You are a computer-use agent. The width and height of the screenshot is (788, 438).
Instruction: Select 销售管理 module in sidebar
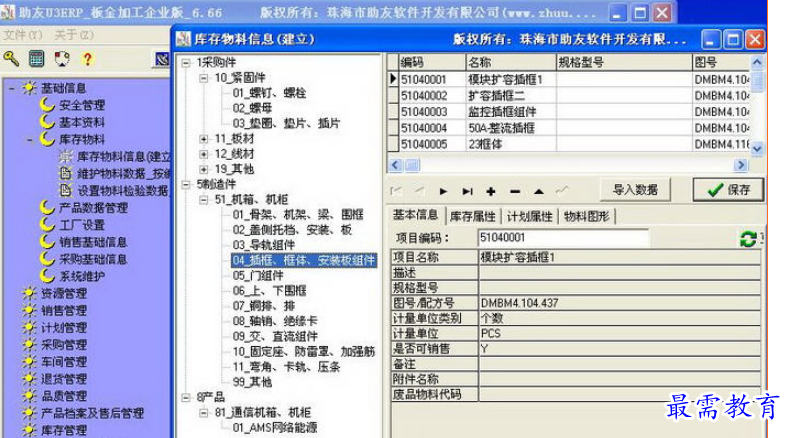tap(64, 310)
